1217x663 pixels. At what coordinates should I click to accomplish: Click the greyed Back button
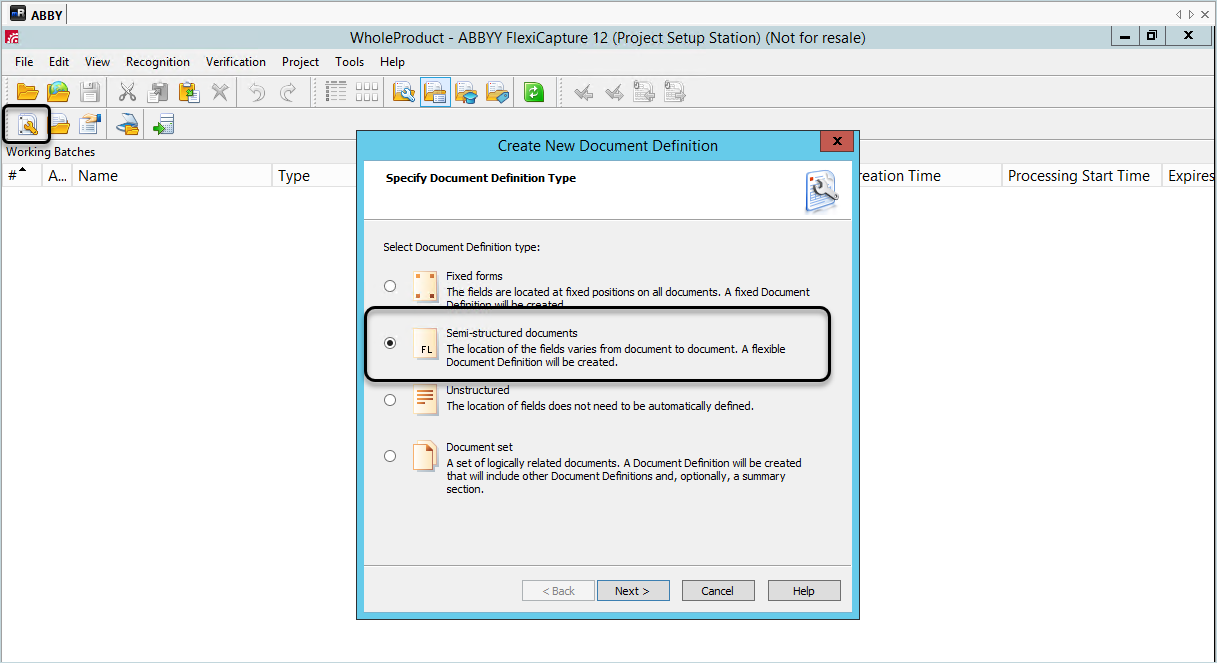coord(558,591)
